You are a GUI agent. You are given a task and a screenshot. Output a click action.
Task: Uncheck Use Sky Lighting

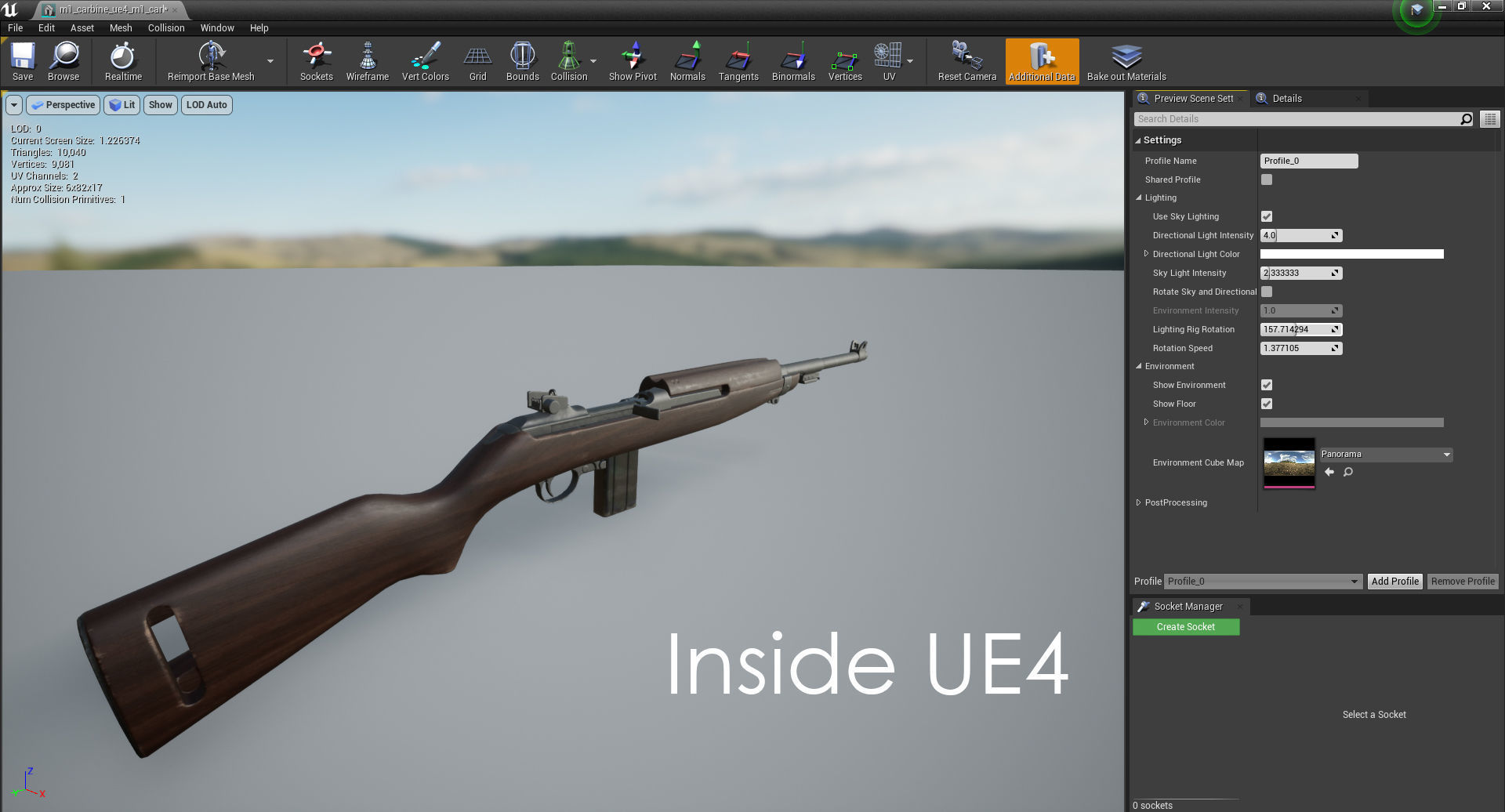[1267, 216]
